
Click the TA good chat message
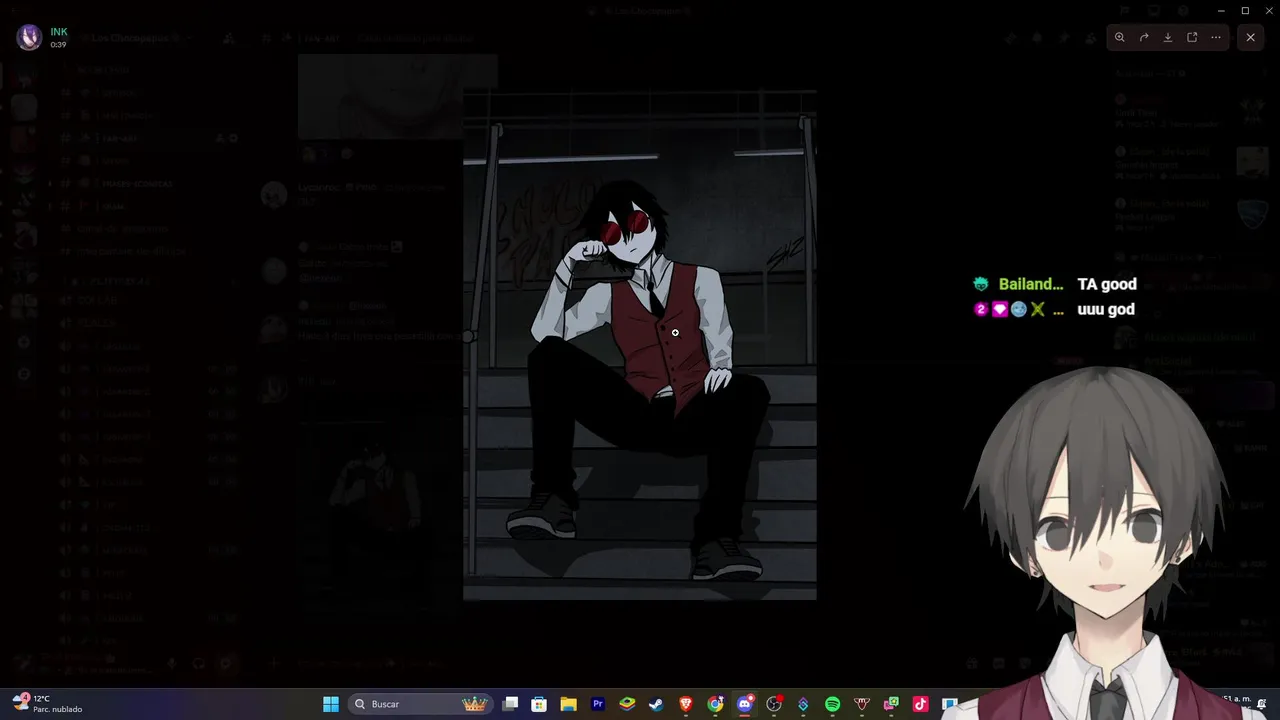tap(1107, 284)
